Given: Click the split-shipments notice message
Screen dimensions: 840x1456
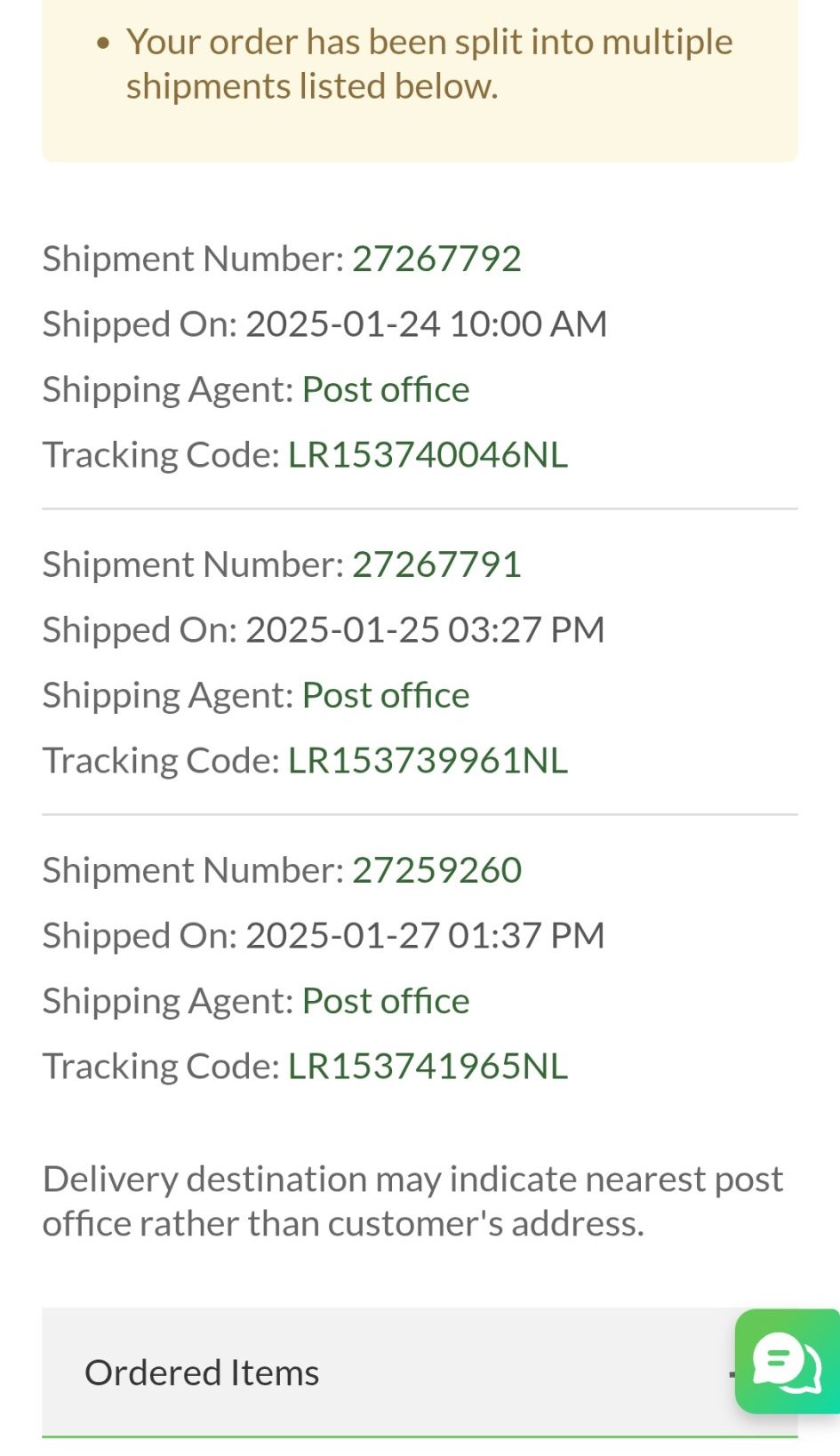Looking at the screenshot, I should pyautogui.click(x=428, y=64).
